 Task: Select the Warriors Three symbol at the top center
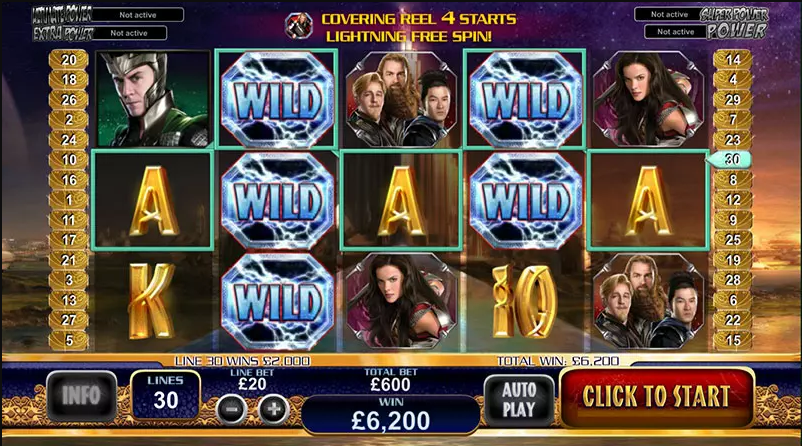click(400, 99)
